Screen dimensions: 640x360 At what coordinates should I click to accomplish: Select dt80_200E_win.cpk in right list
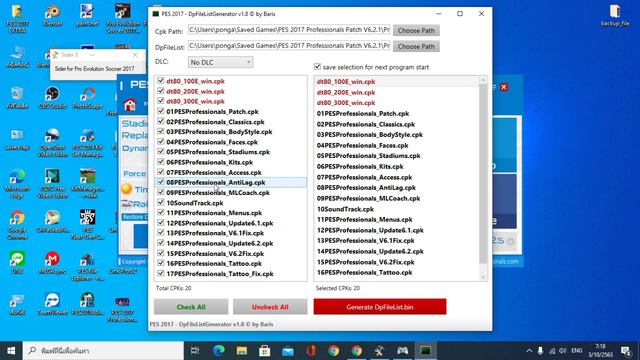click(346, 92)
